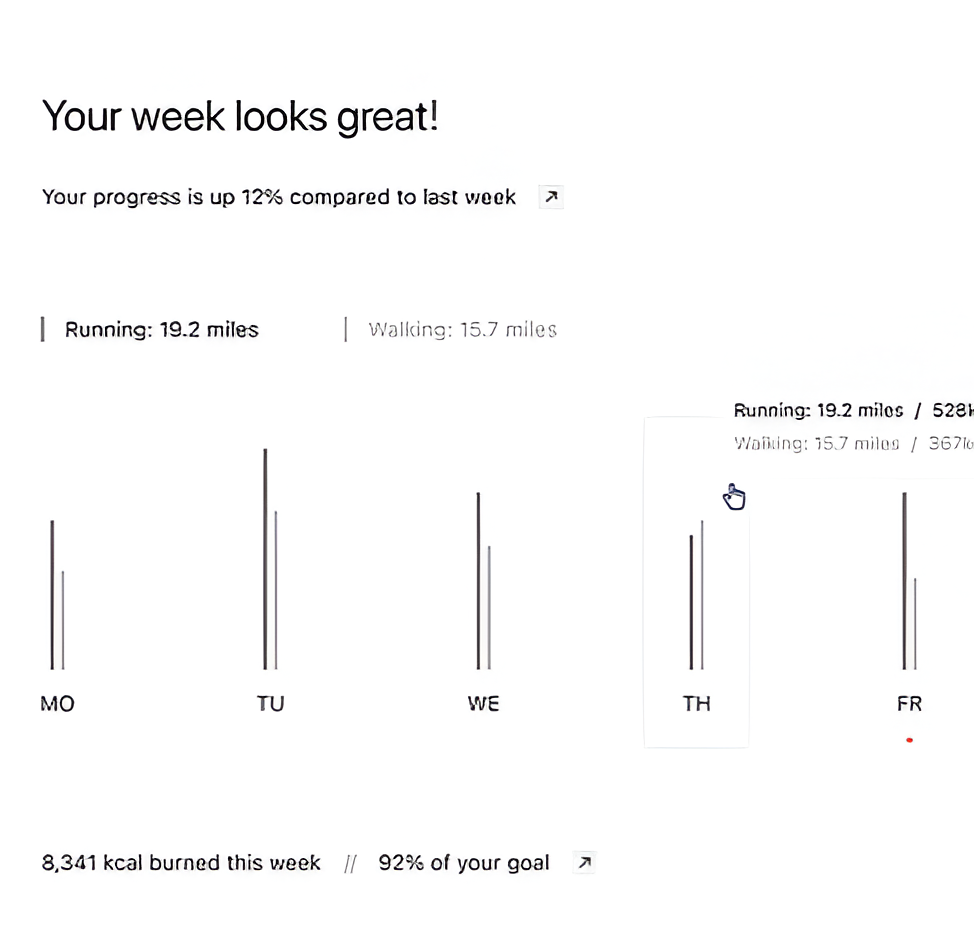Select the FR day label
This screenshot has height=948, width=974.
(909, 704)
